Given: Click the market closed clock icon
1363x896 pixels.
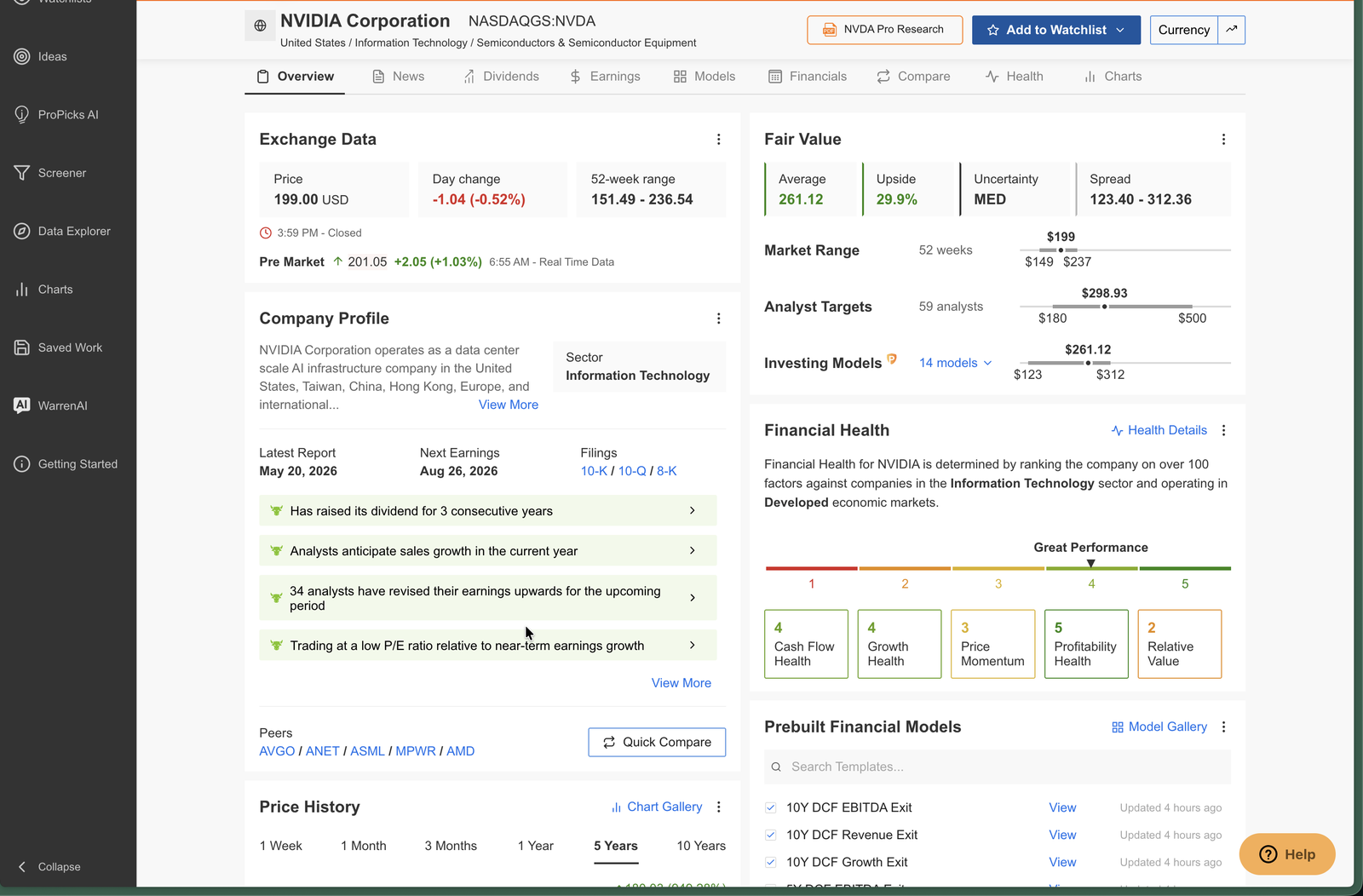Looking at the screenshot, I should coord(266,233).
